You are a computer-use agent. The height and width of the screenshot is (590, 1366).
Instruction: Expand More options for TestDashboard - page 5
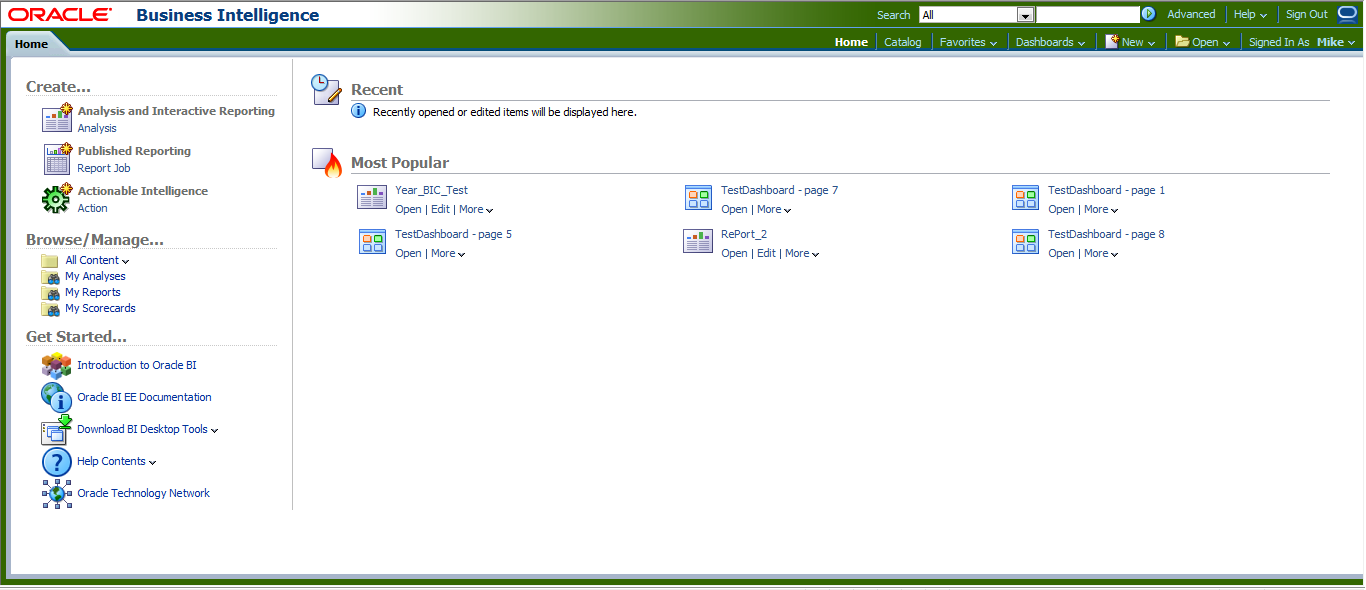[x=448, y=253]
